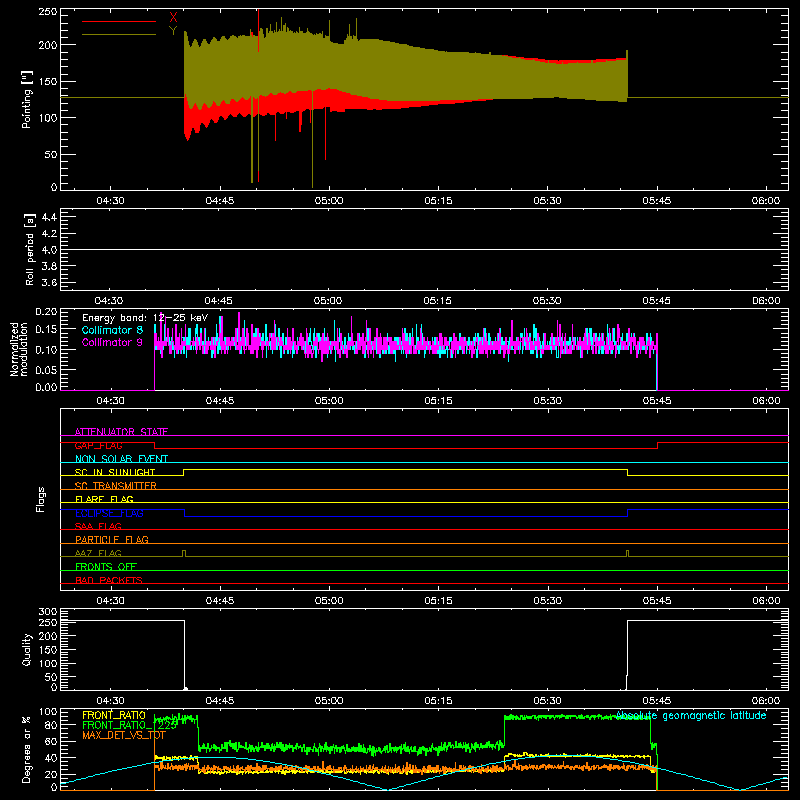Click the SC_IN_SUNLIGHT flag label
This screenshot has height=800, width=800.
pos(115,472)
